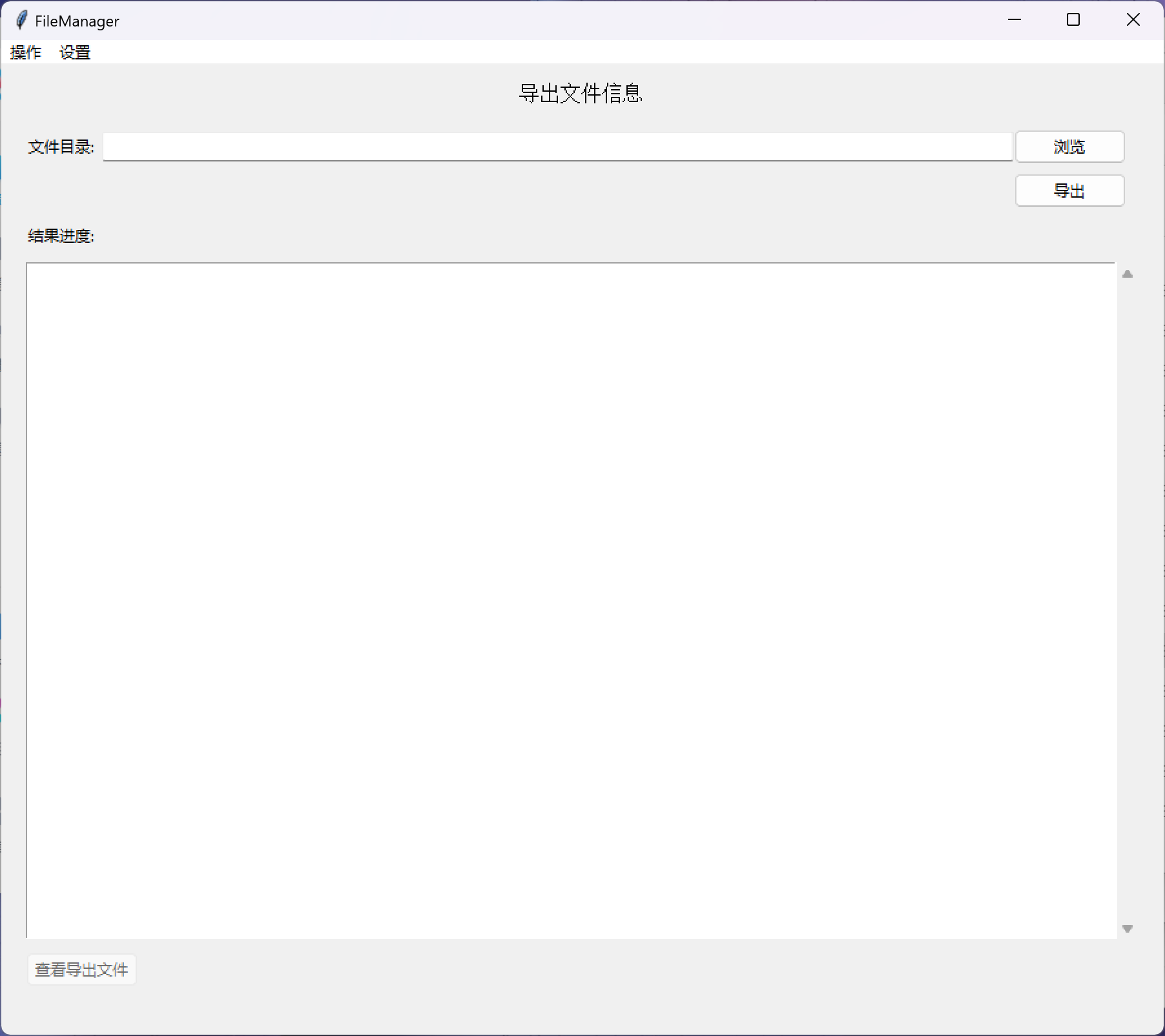Click the taskbar sliver at the left edge

pos(2,517)
